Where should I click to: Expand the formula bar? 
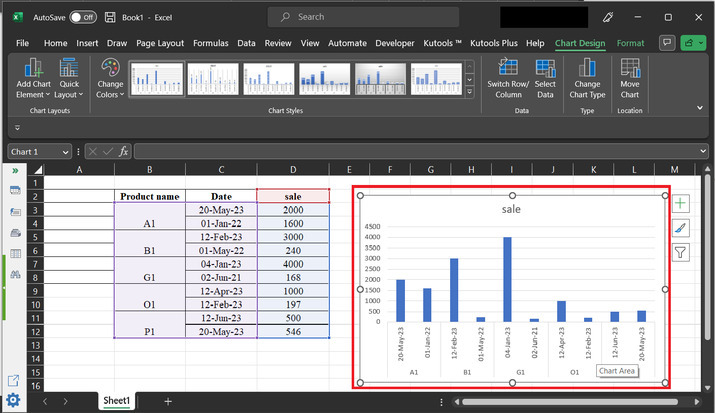pos(703,151)
